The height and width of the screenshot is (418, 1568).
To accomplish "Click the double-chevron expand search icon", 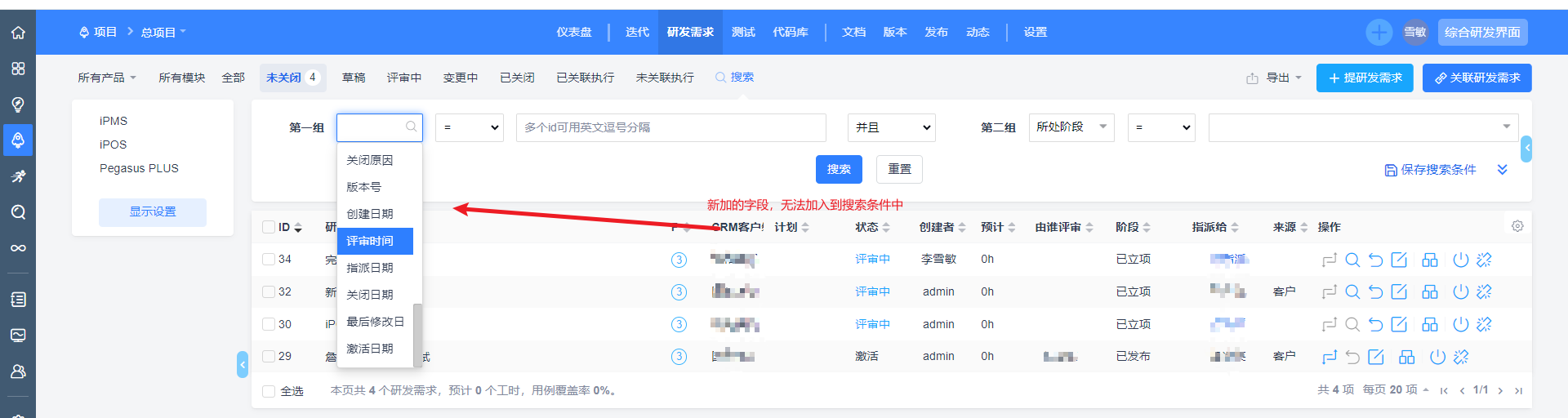I will coord(1502,170).
